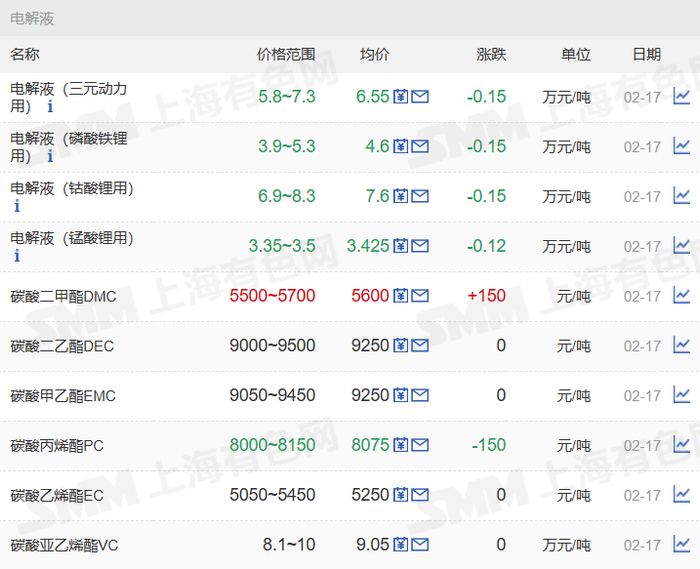Click mail icon in 碳酸甲乙酯EMC row
The image size is (700, 569).
420,395
